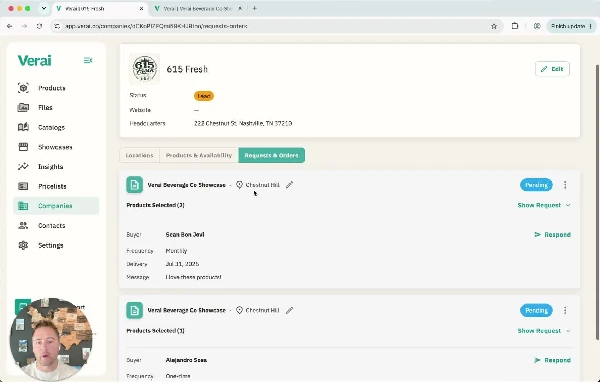Image resolution: width=600 pixels, height=382 pixels.
Task: Click Verai Beverage Co Showcase title, first request
Action: point(186,185)
